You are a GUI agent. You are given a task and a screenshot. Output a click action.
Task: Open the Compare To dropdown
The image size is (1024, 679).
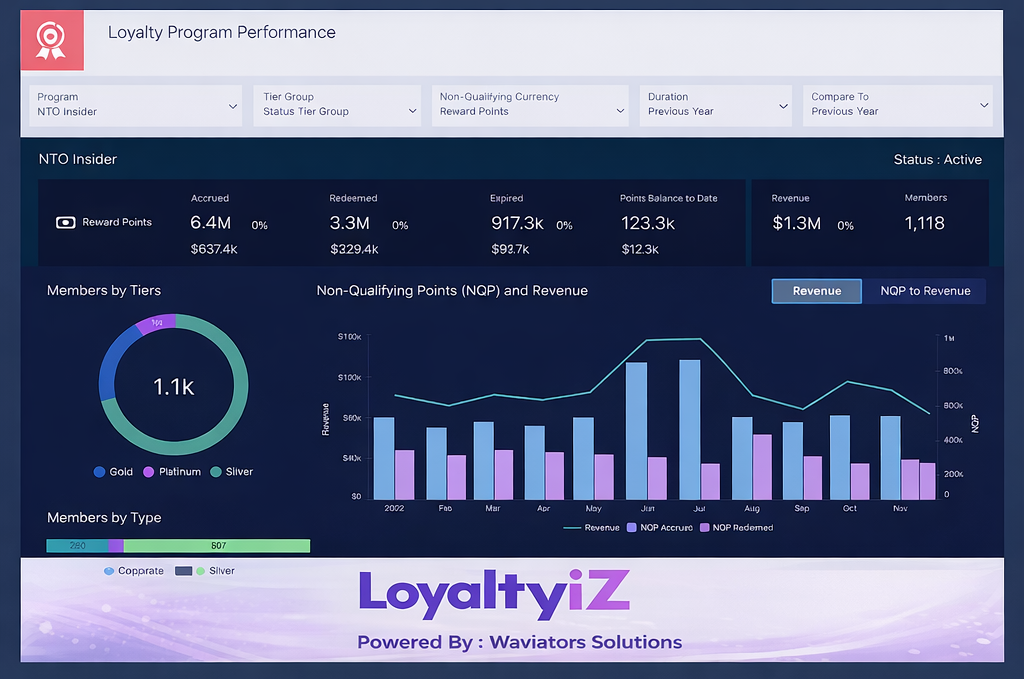click(897, 105)
